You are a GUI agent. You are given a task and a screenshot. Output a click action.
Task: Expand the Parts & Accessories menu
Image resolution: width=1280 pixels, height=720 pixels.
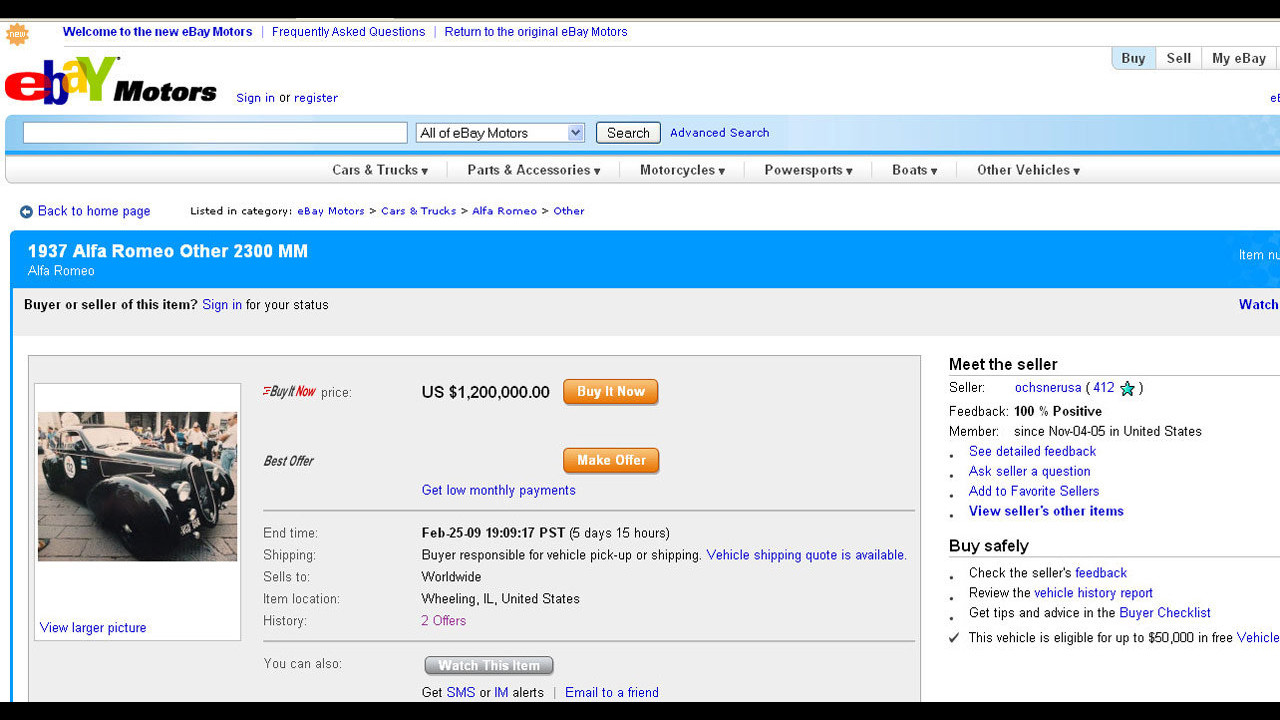click(534, 170)
